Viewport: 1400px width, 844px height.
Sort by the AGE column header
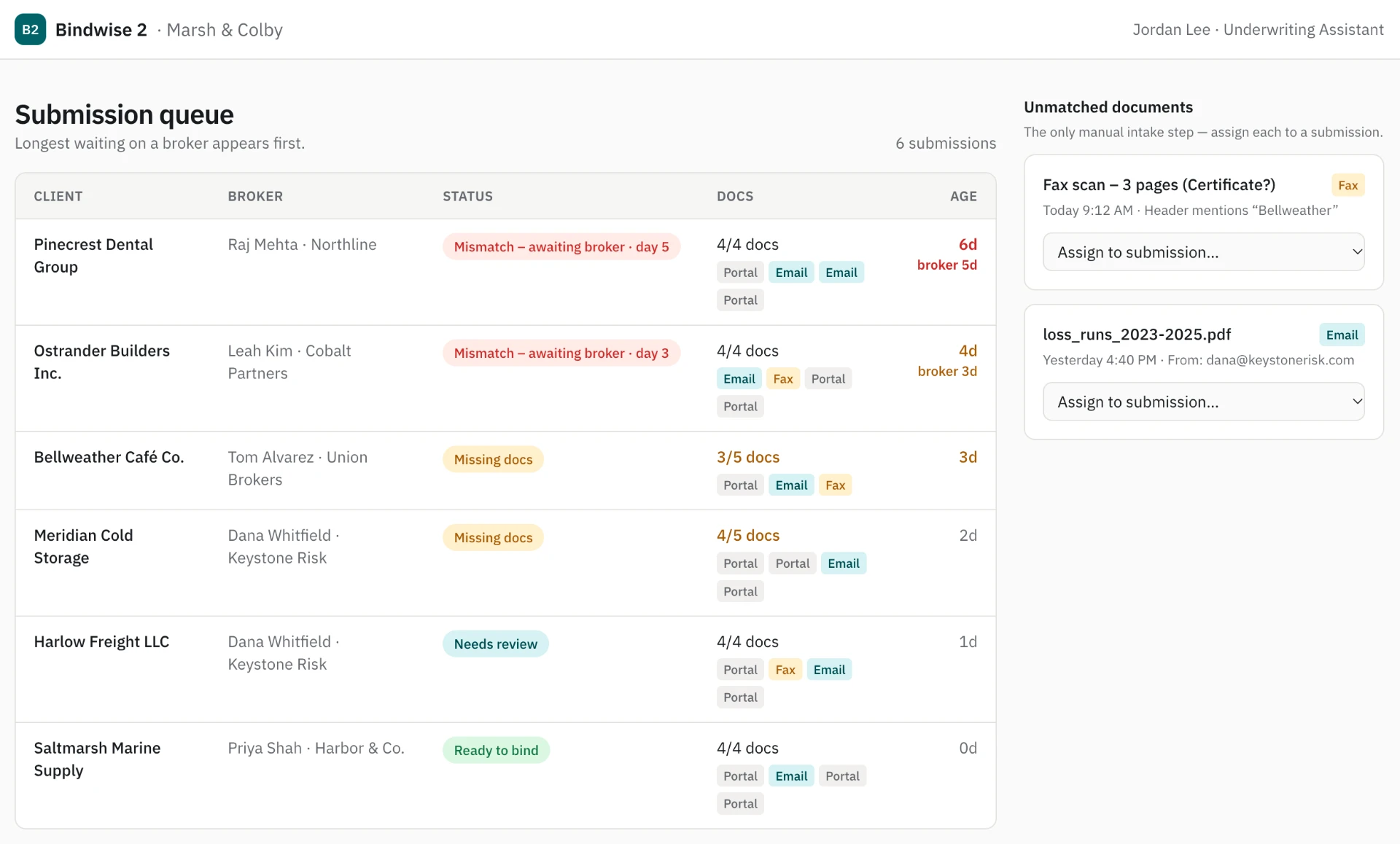[x=963, y=197]
